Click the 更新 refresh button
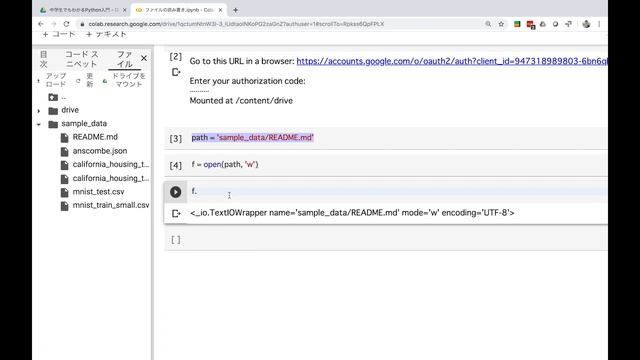 tap(85, 80)
